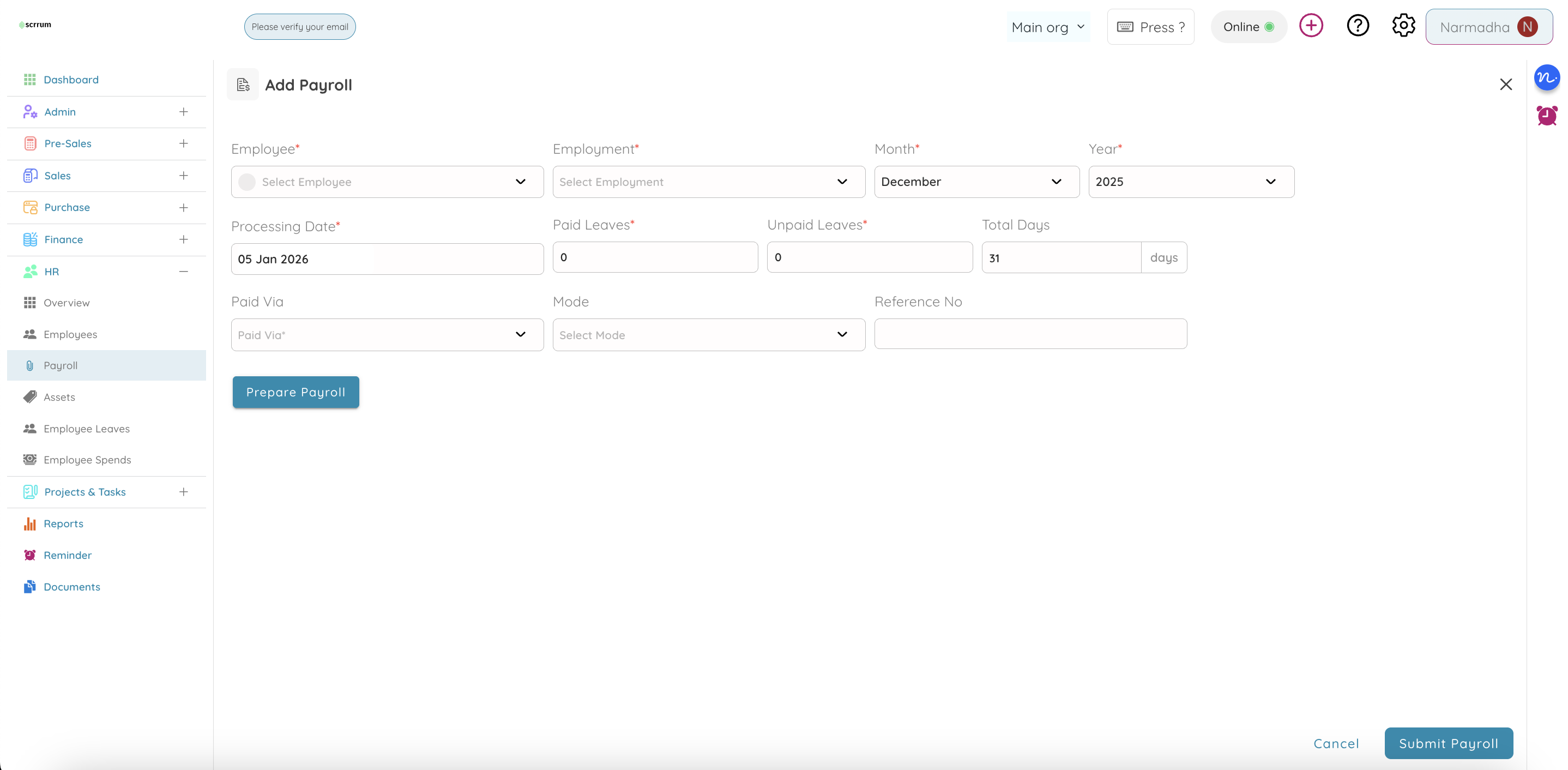
Task: Open the Select Employee dropdown
Action: pyautogui.click(x=387, y=182)
